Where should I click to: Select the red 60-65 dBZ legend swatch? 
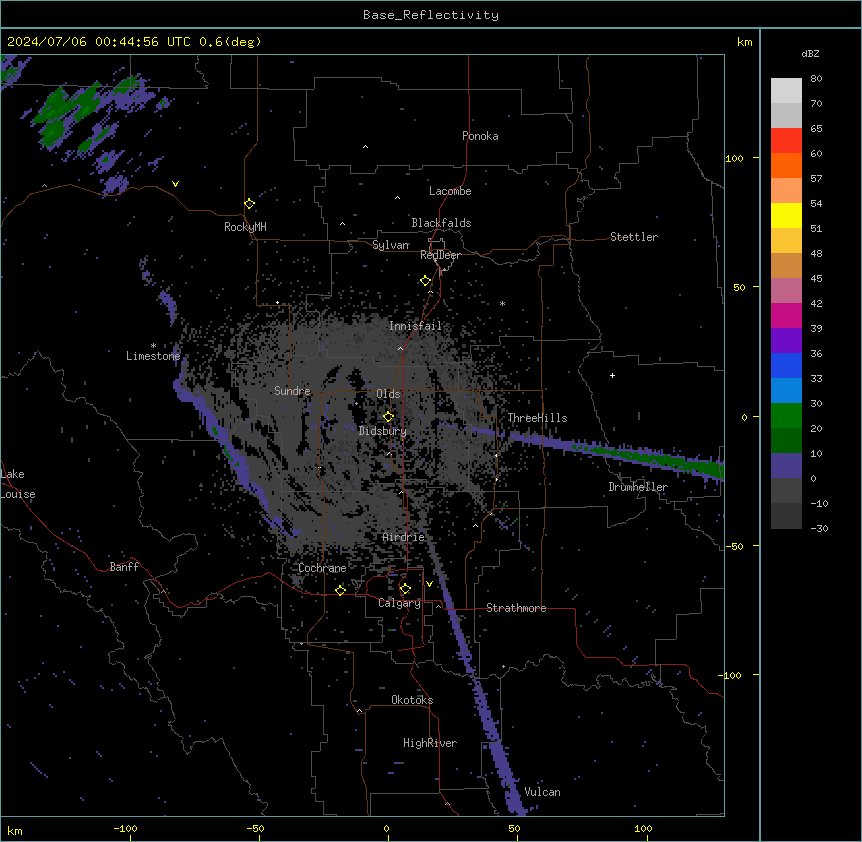coord(786,140)
